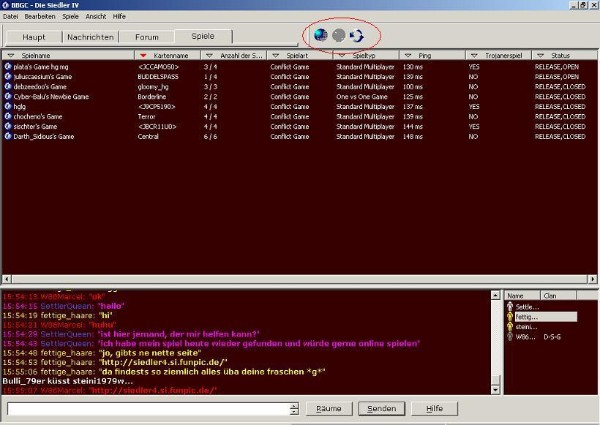
Task: Click player icon next to W86... user
Action: coord(510,337)
